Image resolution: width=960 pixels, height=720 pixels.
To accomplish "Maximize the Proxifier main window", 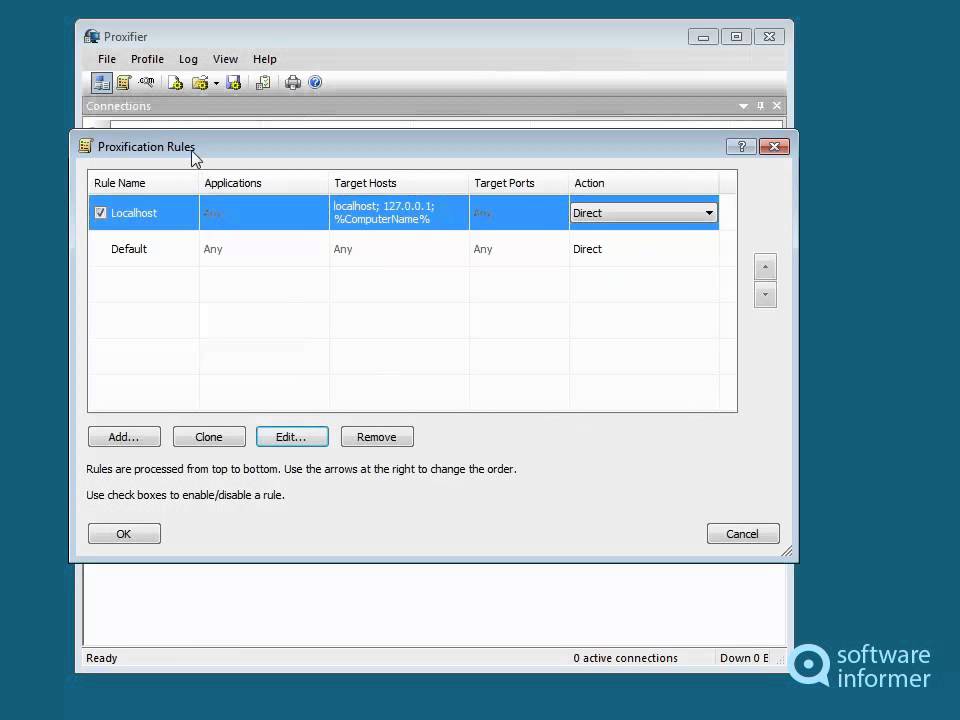I will (x=737, y=37).
